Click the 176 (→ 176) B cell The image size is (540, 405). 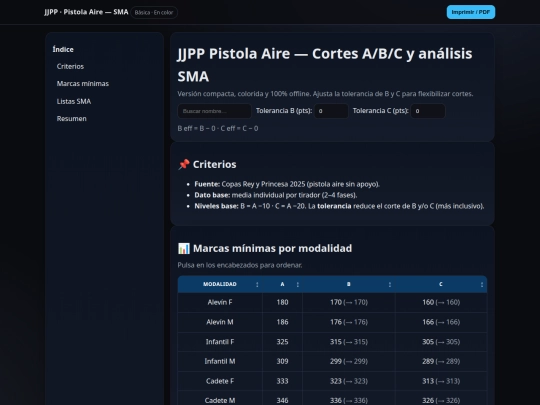tap(349, 322)
